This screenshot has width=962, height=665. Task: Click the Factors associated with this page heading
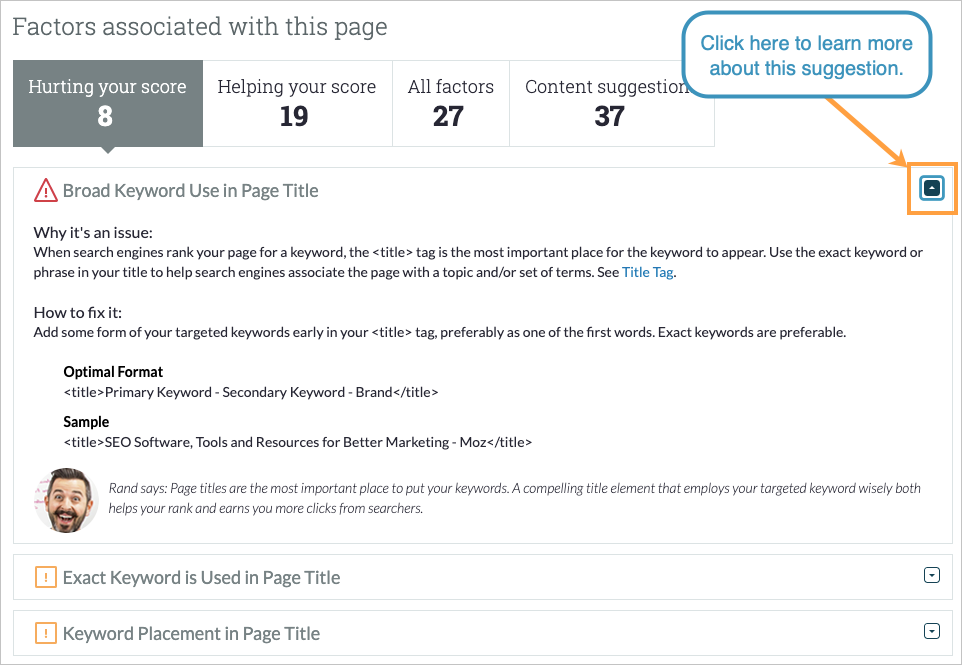coord(200,26)
